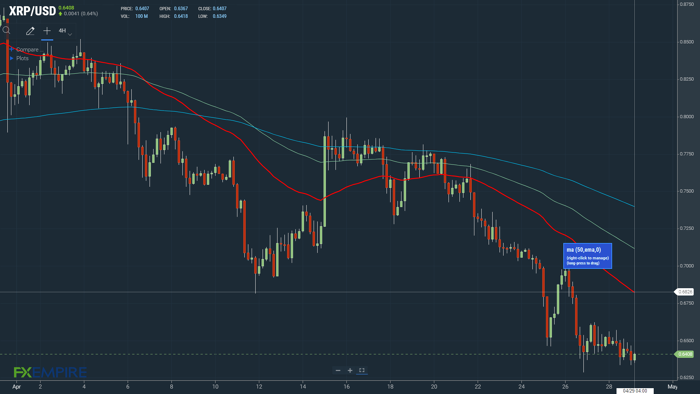This screenshot has height=394, width=700.
Task: Click the HIGH value 0.6418
Action: pyautogui.click(x=181, y=16)
